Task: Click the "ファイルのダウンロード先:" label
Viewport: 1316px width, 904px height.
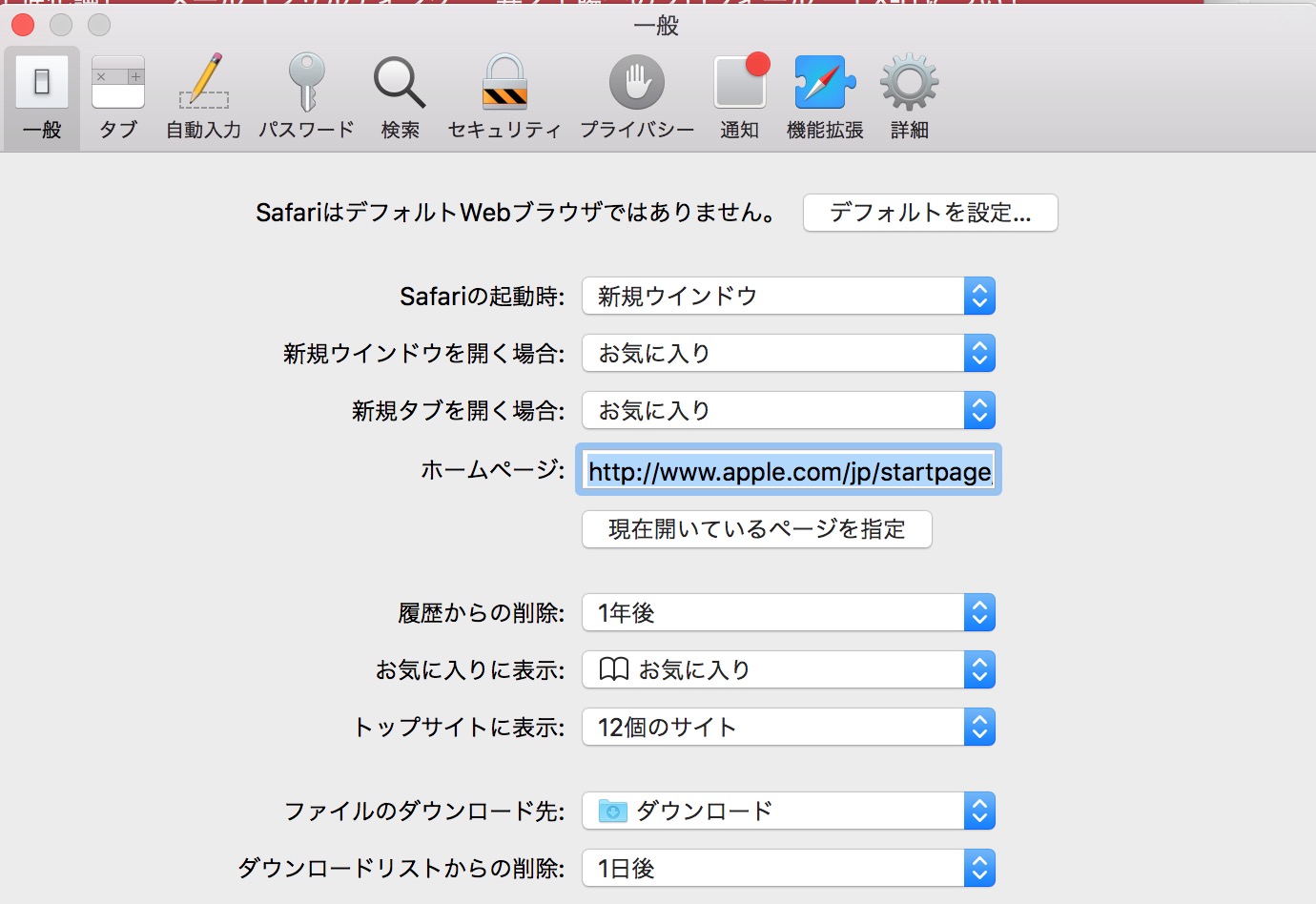Action: 424,812
